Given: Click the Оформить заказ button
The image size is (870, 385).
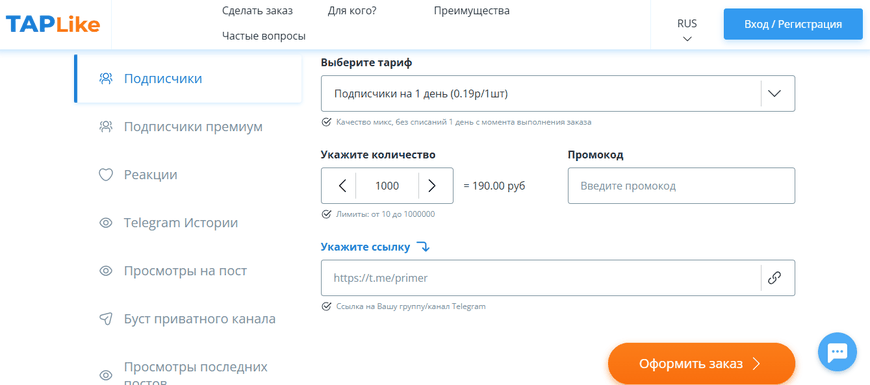Looking at the screenshot, I should point(701,364).
